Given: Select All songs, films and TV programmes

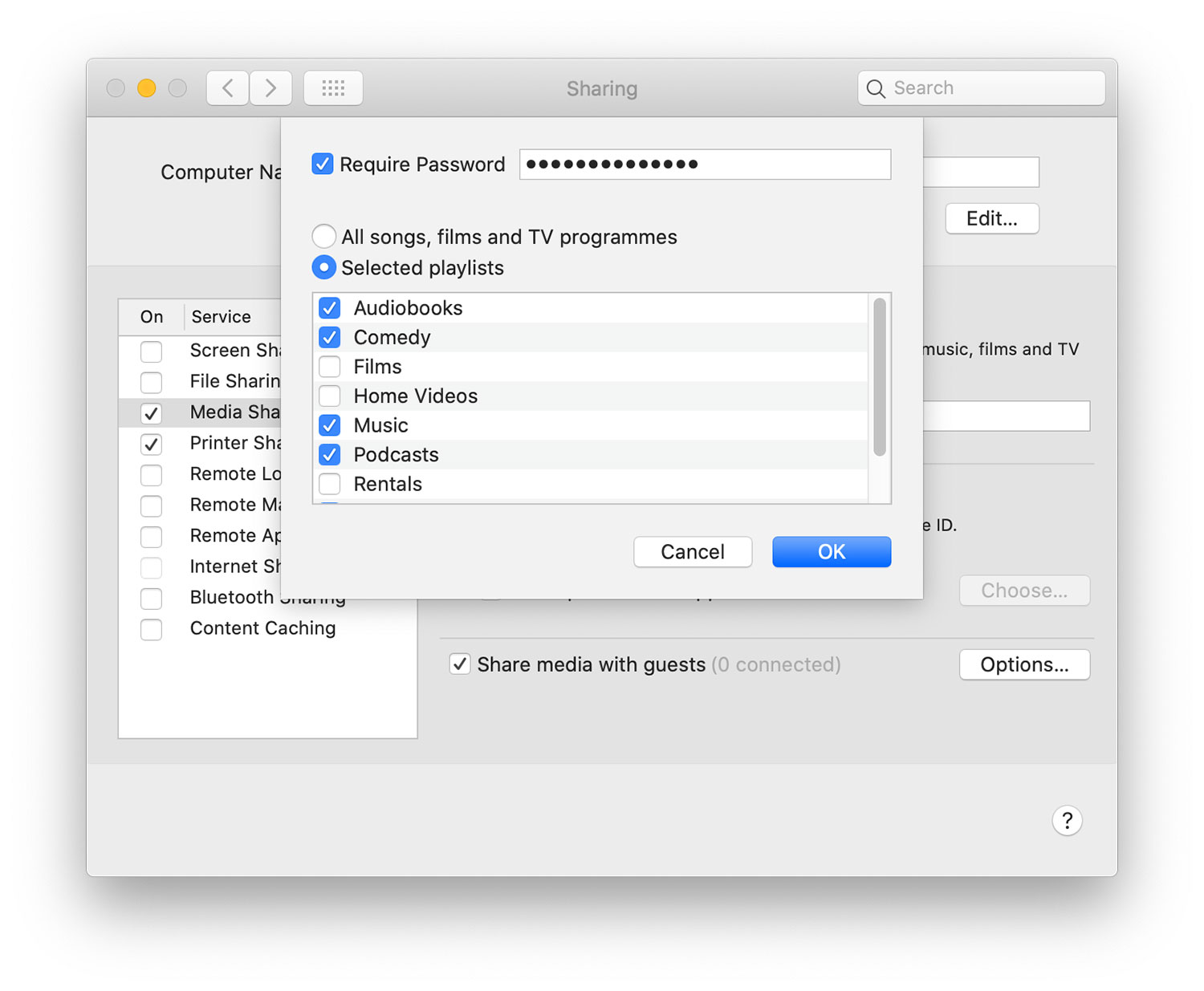Looking at the screenshot, I should click(x=324, y=237).
